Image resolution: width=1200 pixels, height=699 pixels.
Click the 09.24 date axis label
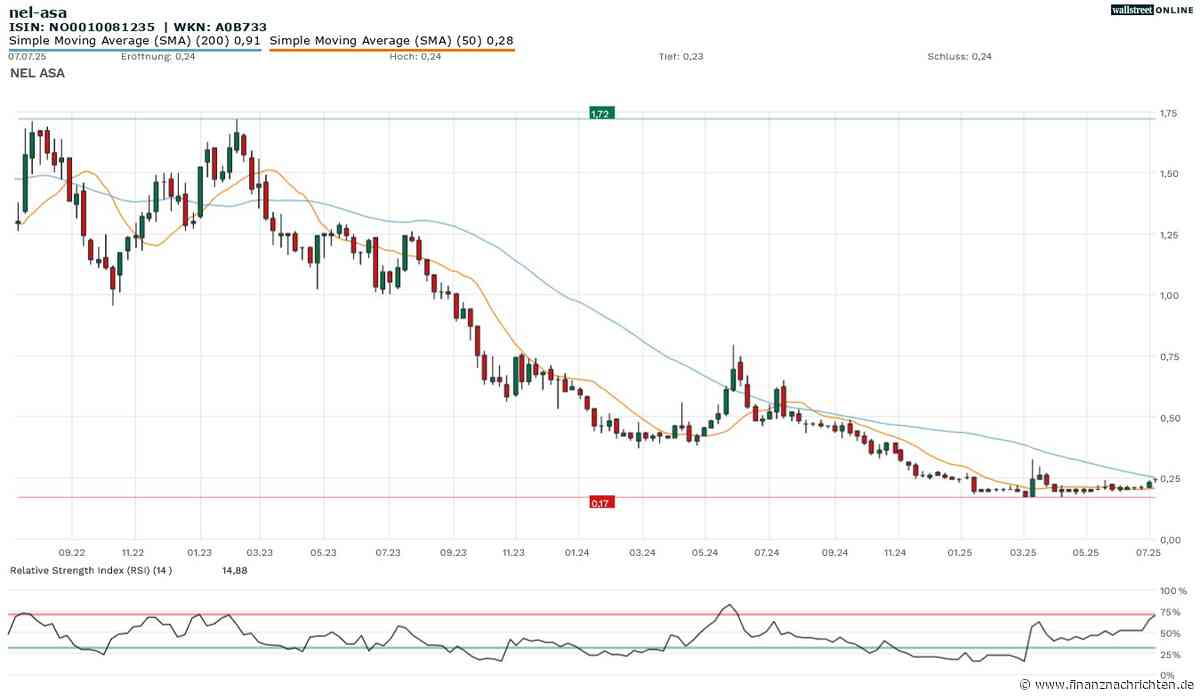[835, 552]
